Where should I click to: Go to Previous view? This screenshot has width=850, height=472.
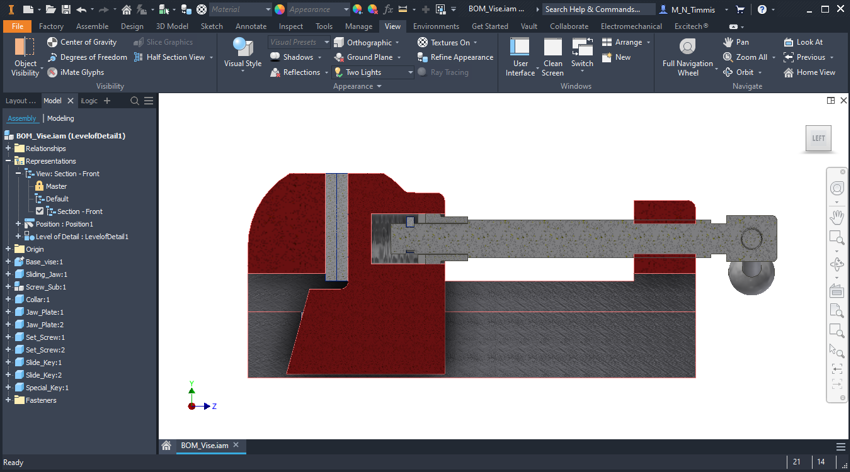804,57
